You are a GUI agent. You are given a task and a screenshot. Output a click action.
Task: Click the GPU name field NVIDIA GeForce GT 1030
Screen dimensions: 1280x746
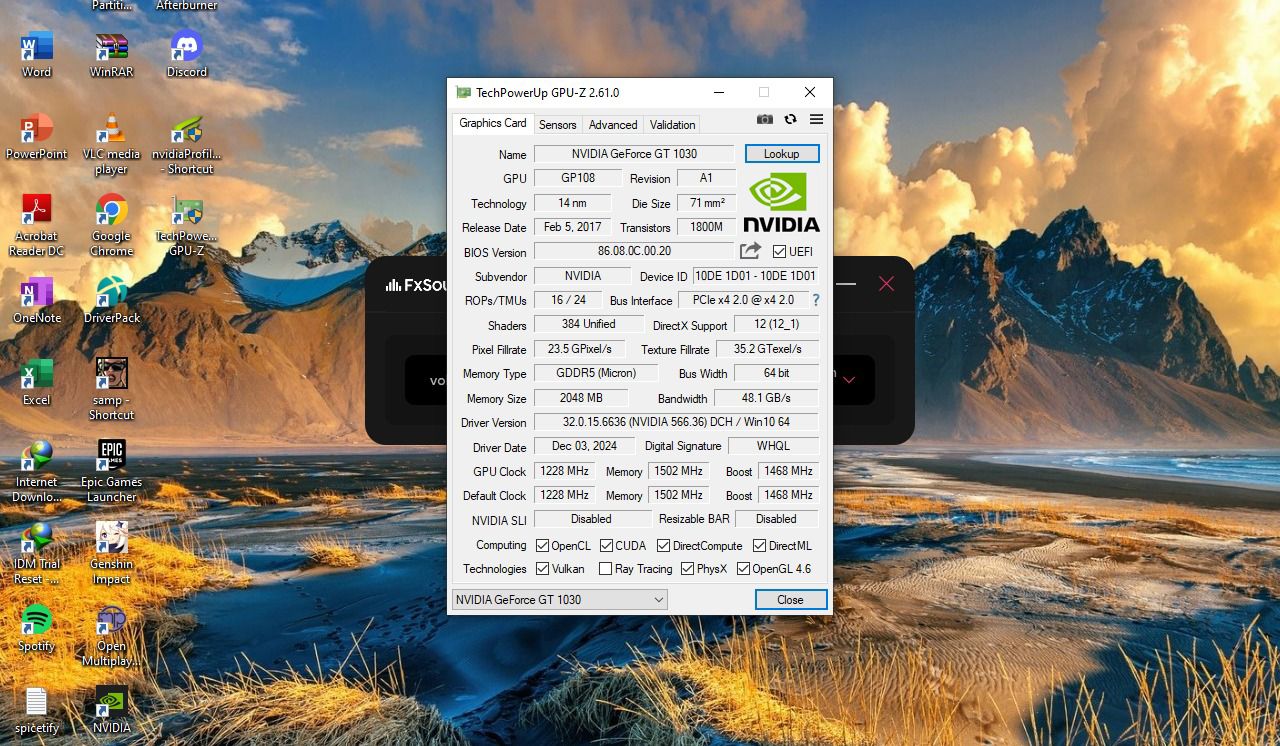634,154
